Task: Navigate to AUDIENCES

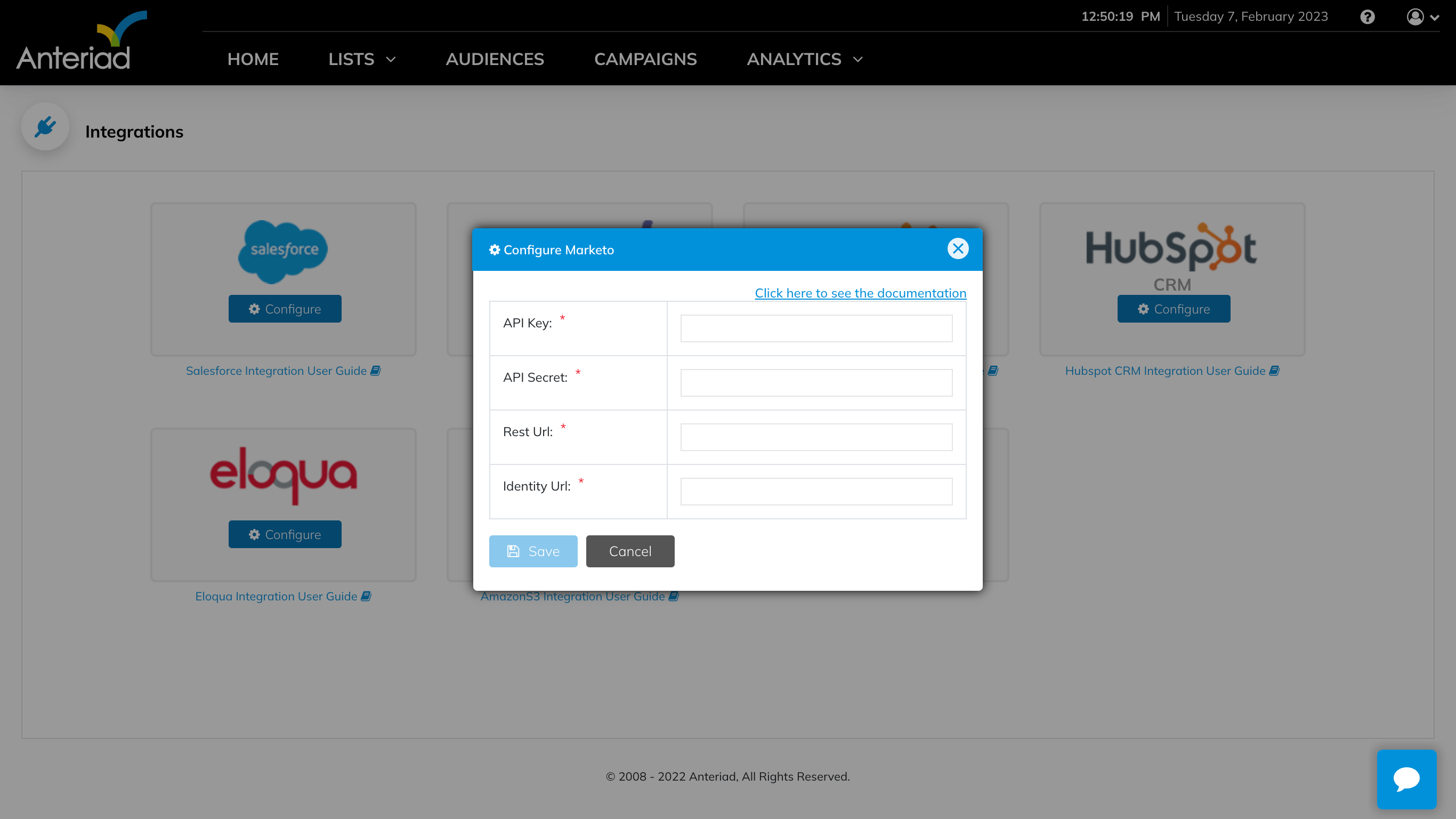Action: point(495,59)
